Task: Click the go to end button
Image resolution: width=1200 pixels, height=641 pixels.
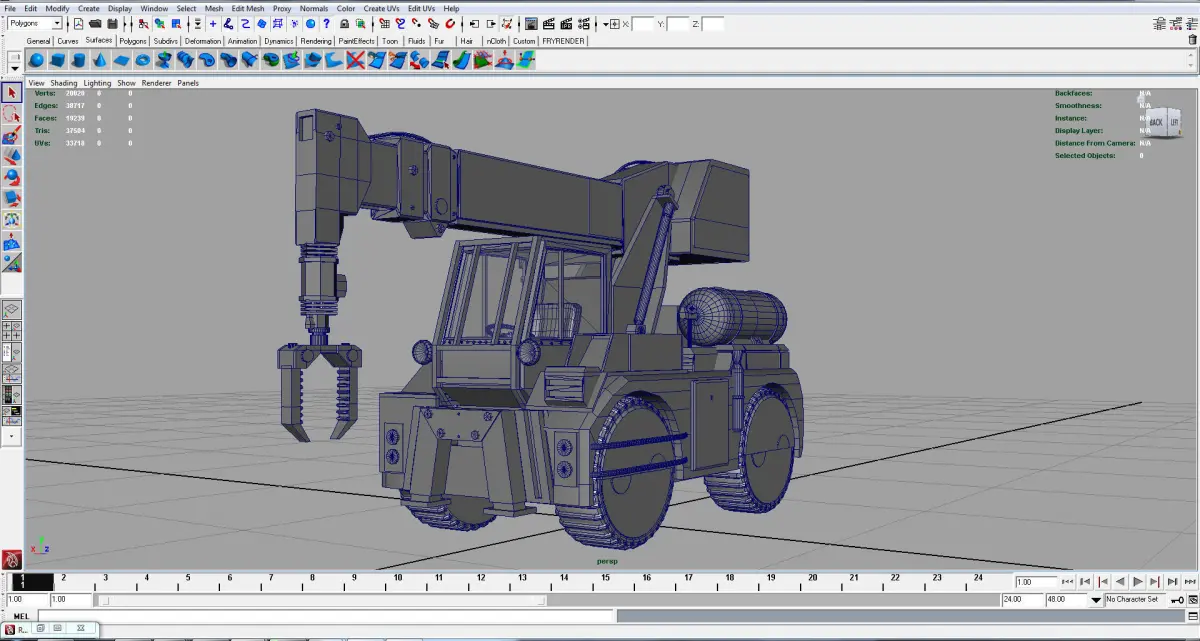Action: coord(1191,581)
